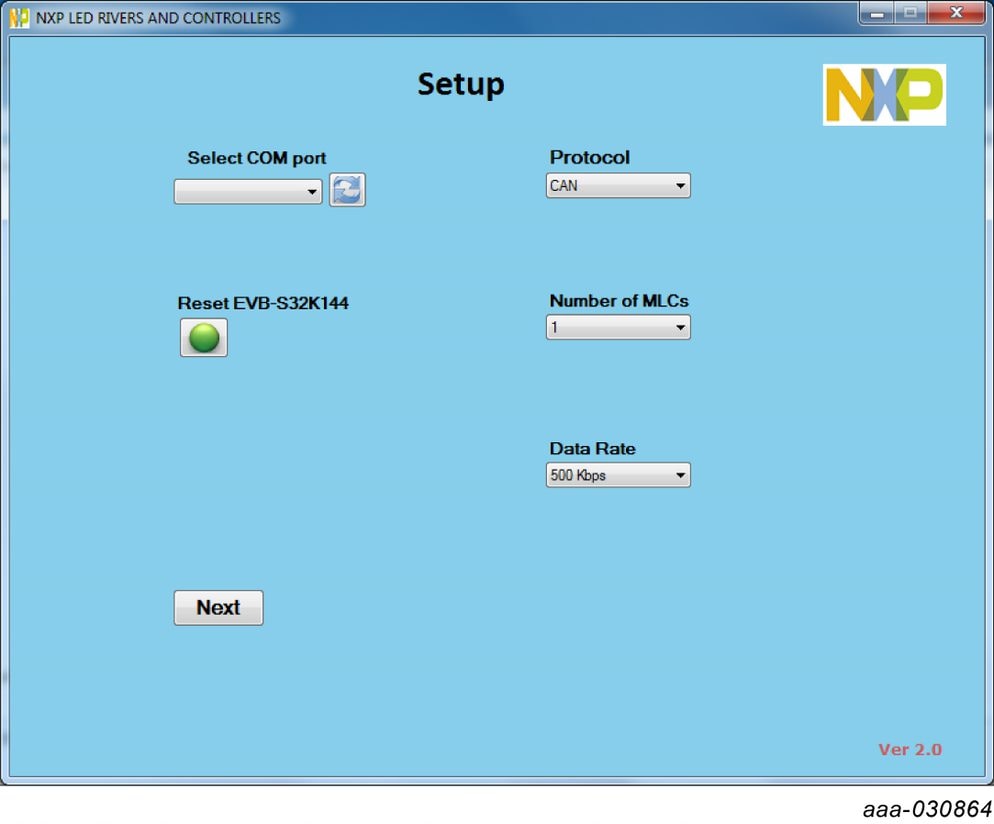Viewport: 994px width, 824px height.
Task: Click the Ver 2.0 version label
Action: click(909, 750)
